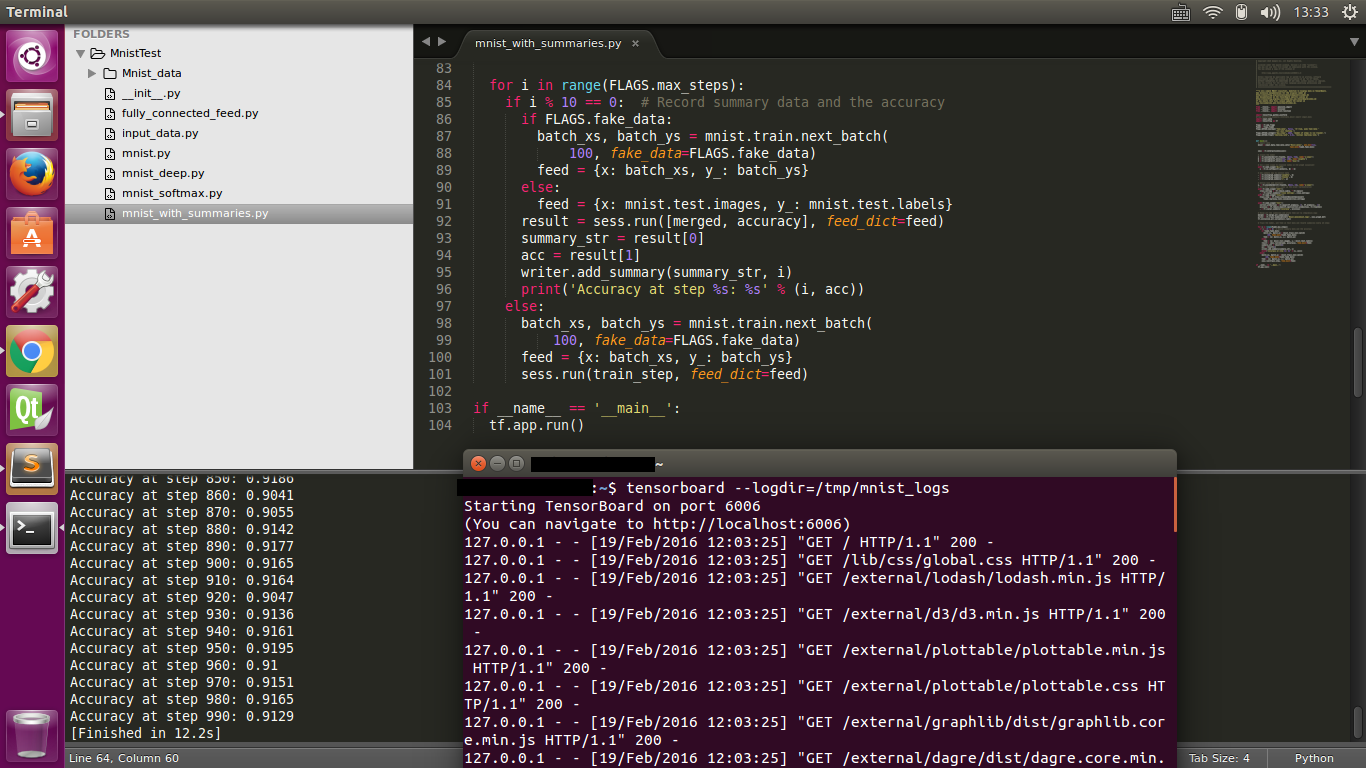1366x768 pixels.
Task: Click Python syntax selector in status bar
Action: coord(1314,758)
